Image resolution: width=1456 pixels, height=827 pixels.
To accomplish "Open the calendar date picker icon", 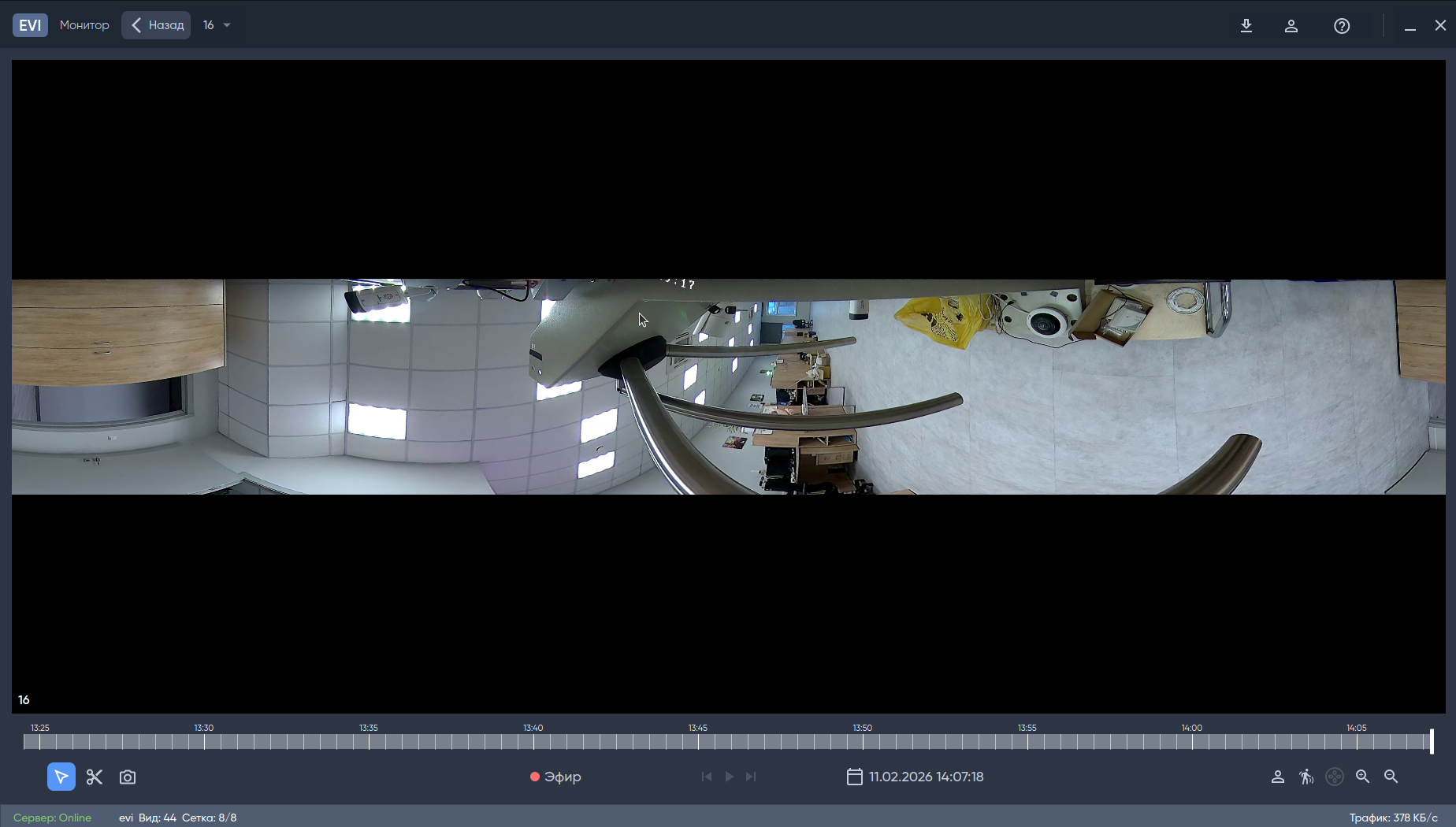I will coord(855,777).
